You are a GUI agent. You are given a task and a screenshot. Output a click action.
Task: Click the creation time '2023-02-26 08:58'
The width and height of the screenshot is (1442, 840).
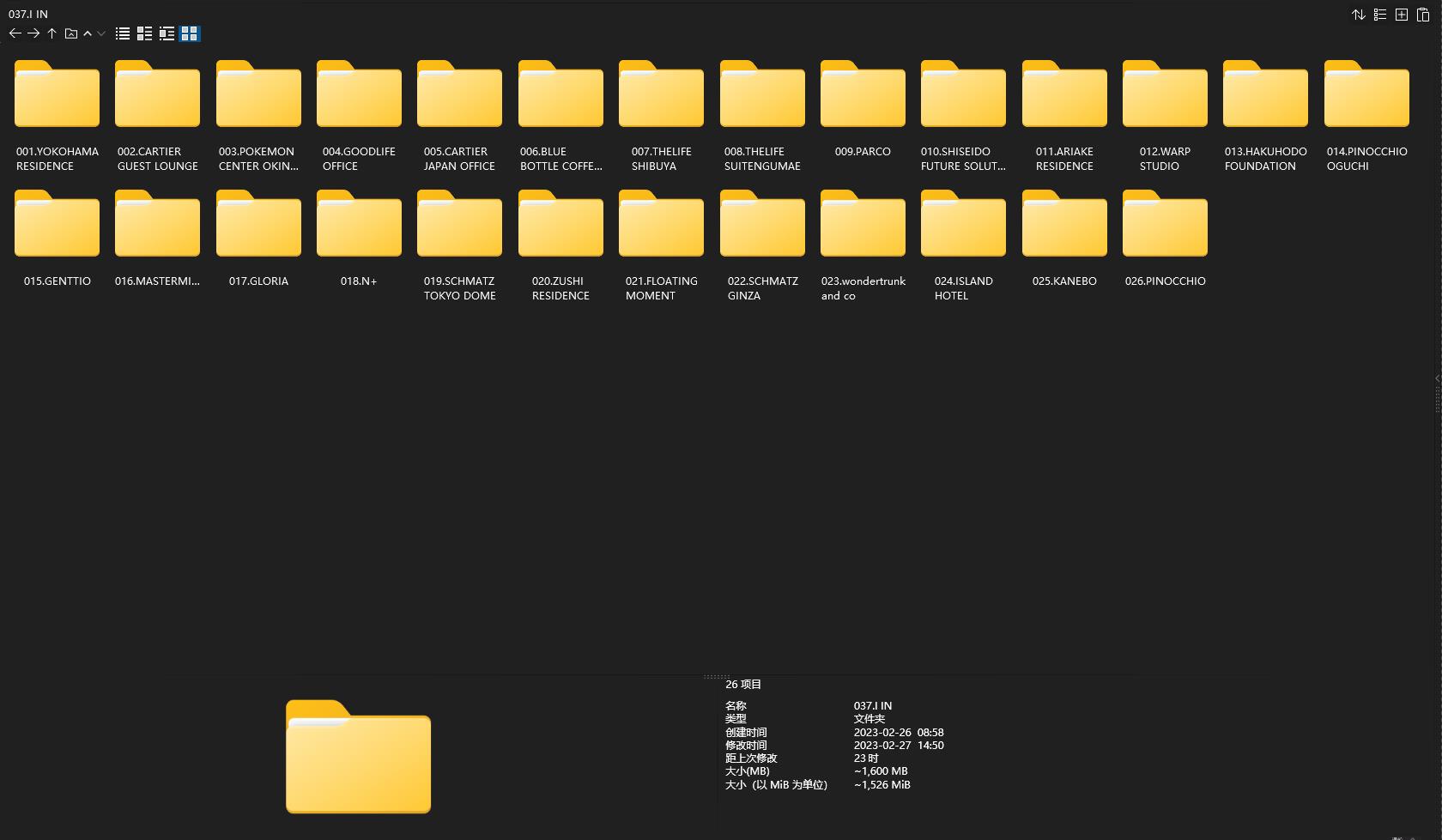[x=899, y=732]
